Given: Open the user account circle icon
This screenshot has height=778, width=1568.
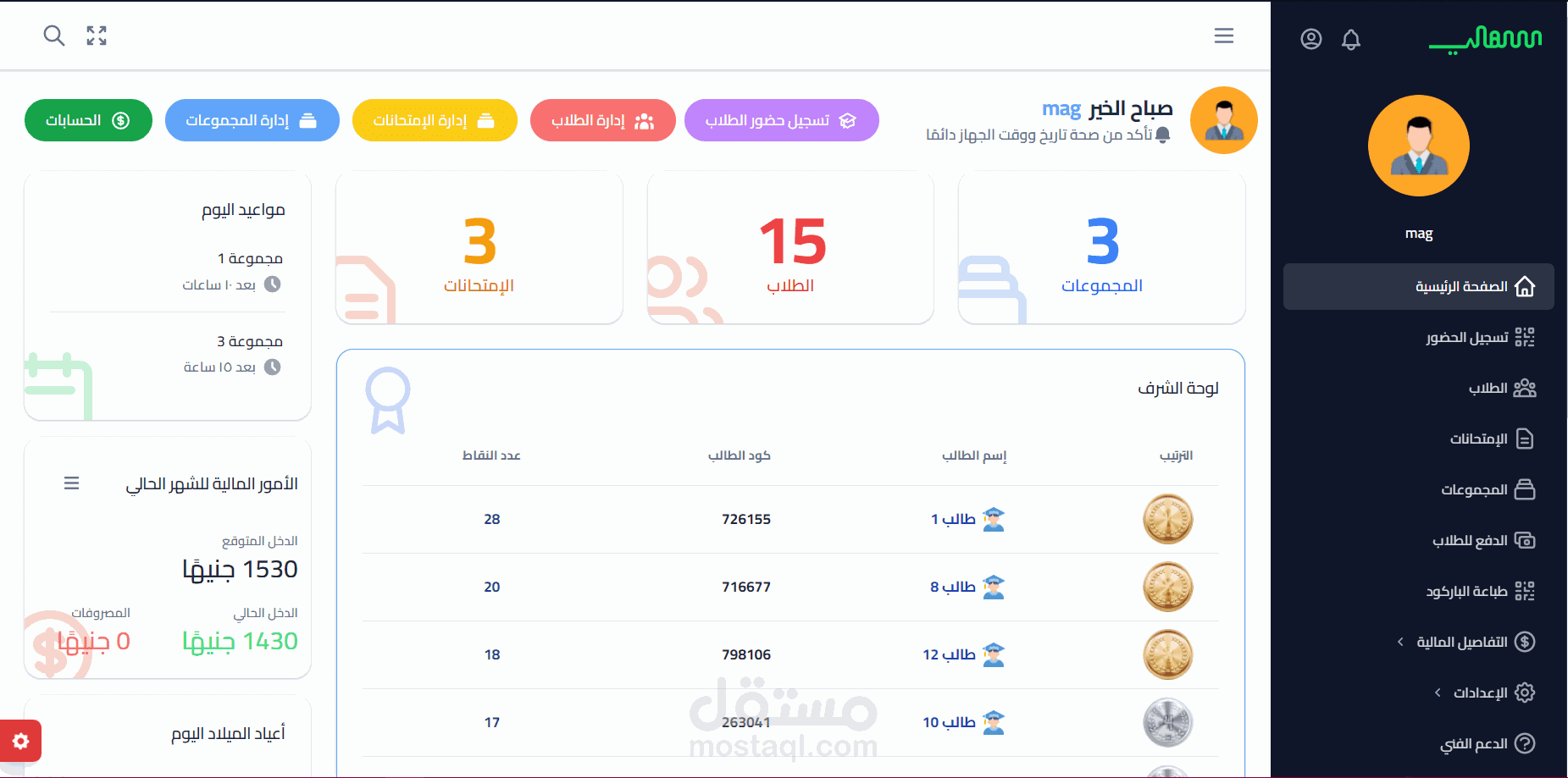Looking at the screenshot, I should click(x=1311, y=39).
